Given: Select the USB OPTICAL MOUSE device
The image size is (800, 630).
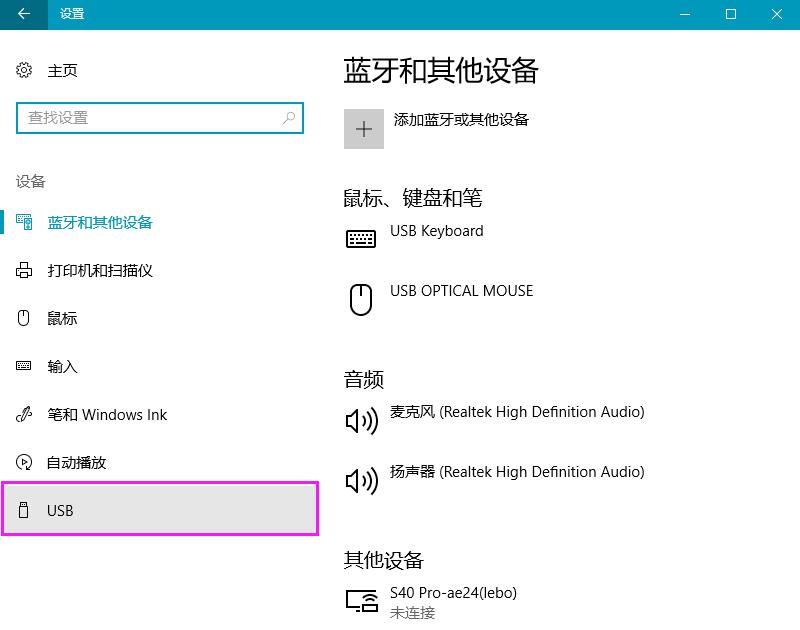Looking at the screenshot, I should 462,291.
